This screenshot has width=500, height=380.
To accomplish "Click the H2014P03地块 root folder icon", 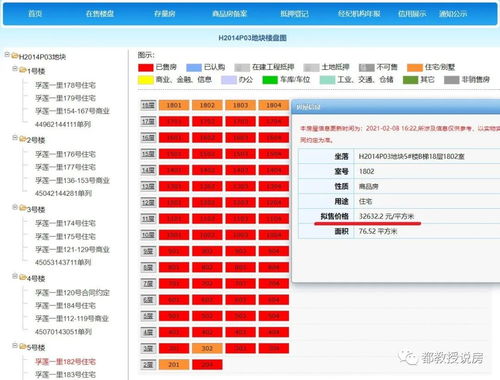I will click(x=14, y=56).
